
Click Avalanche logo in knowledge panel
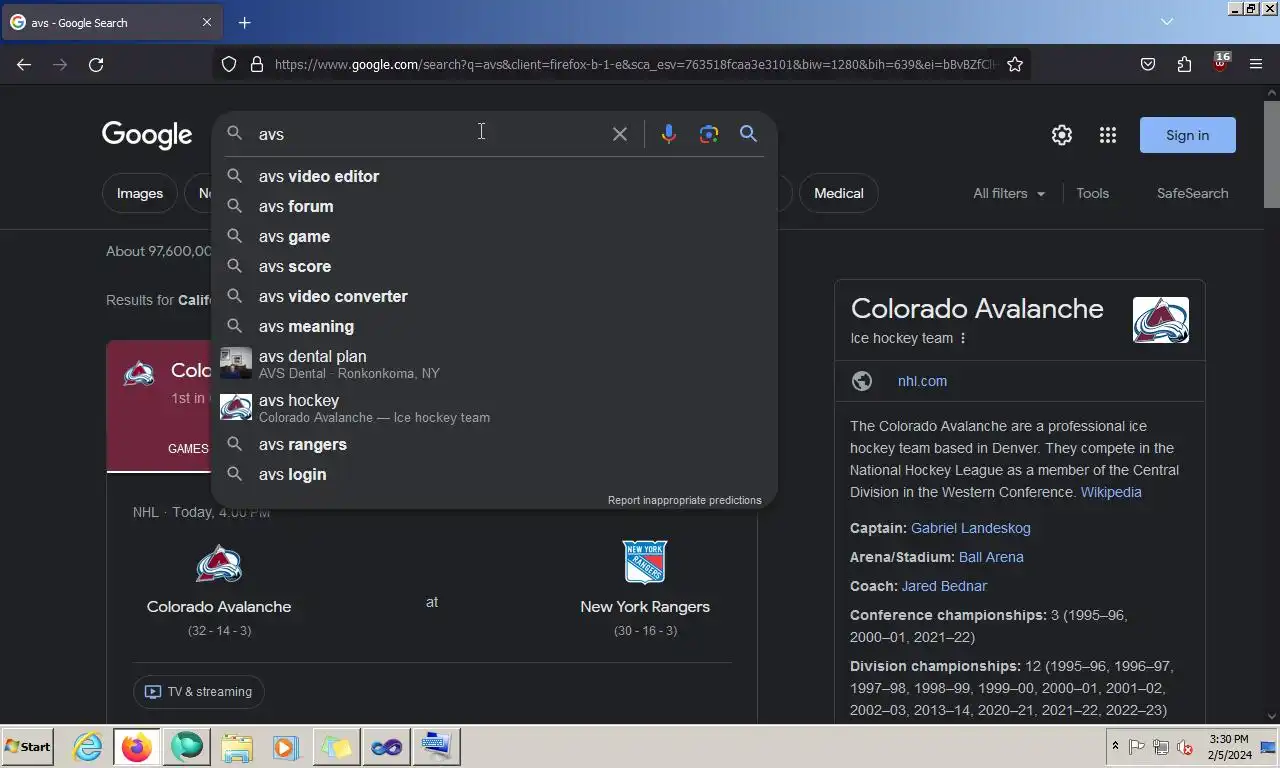pos(1161,320)
